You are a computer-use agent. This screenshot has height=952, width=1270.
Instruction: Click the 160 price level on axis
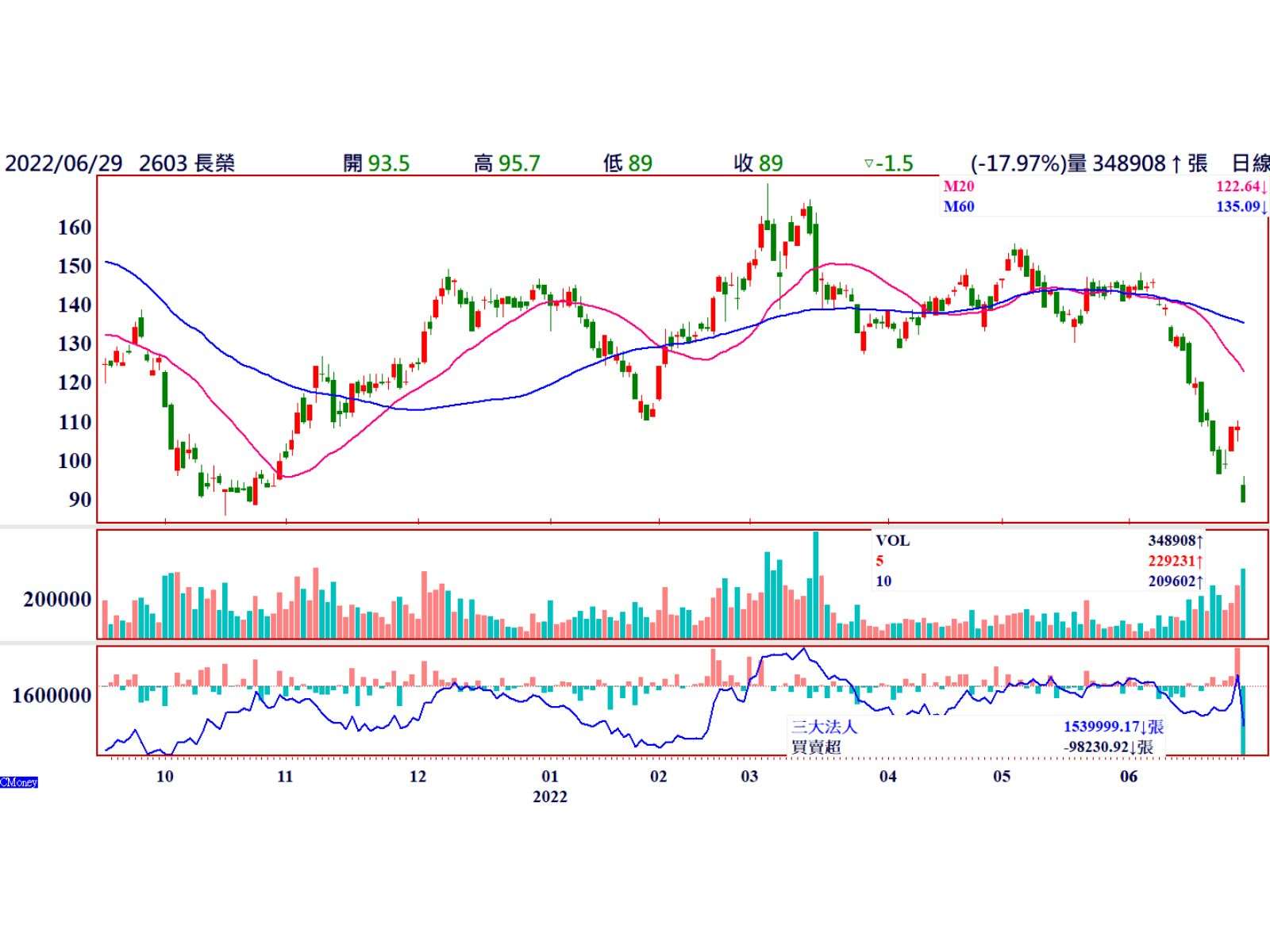point(75,228)
